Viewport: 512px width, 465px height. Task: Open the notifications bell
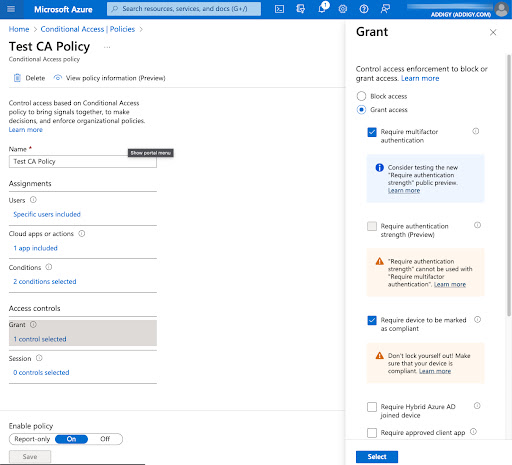tap(322, 9)
